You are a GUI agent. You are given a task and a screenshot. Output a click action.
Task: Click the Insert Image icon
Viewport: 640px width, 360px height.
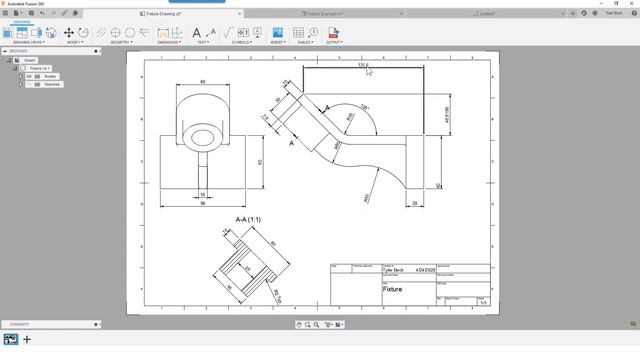[x=278, y=33]
